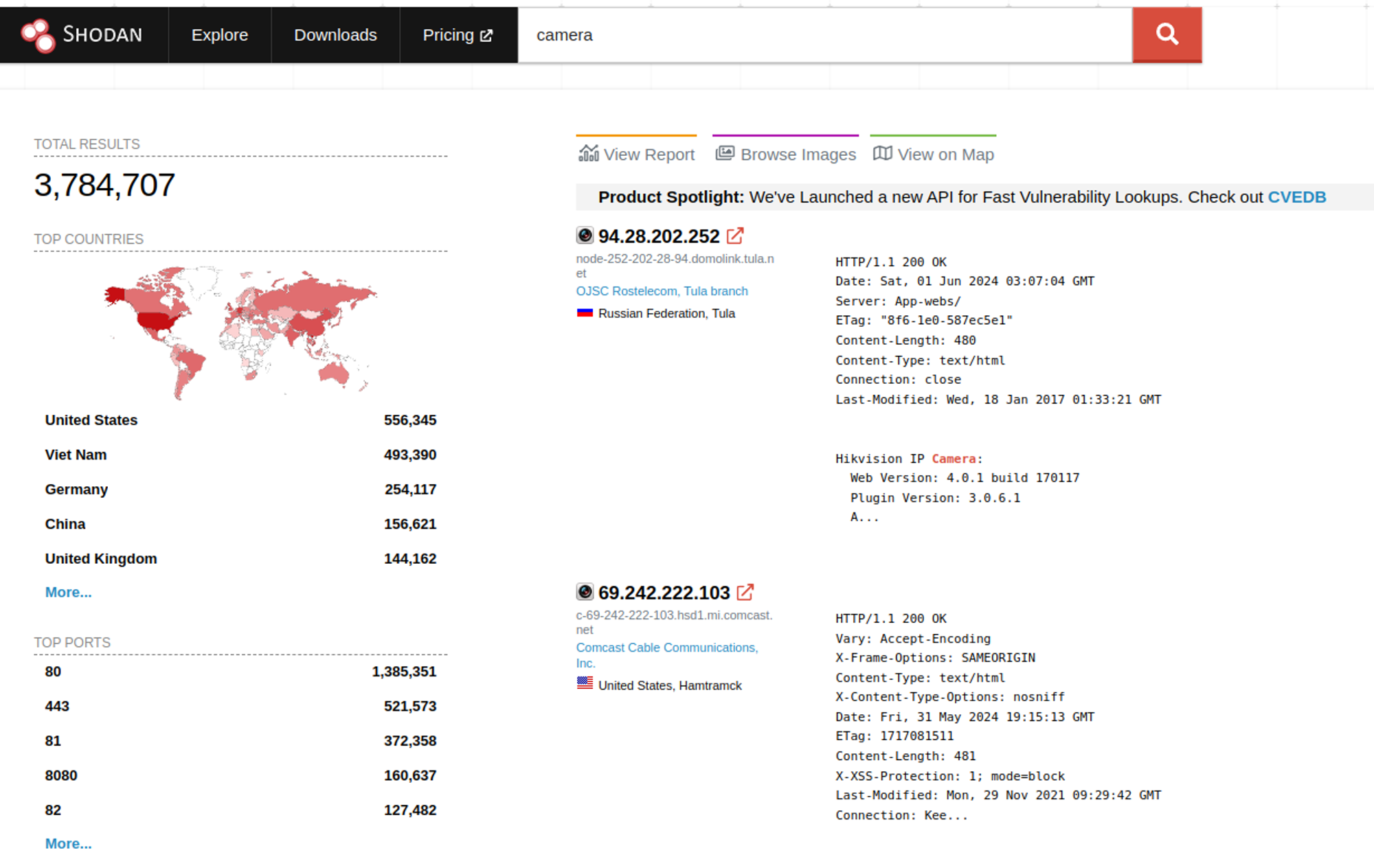The height and width of the screenshot is (868, 1374).
Task: Click the Web Version 4.0.1 build line
Action: point(965,478)
